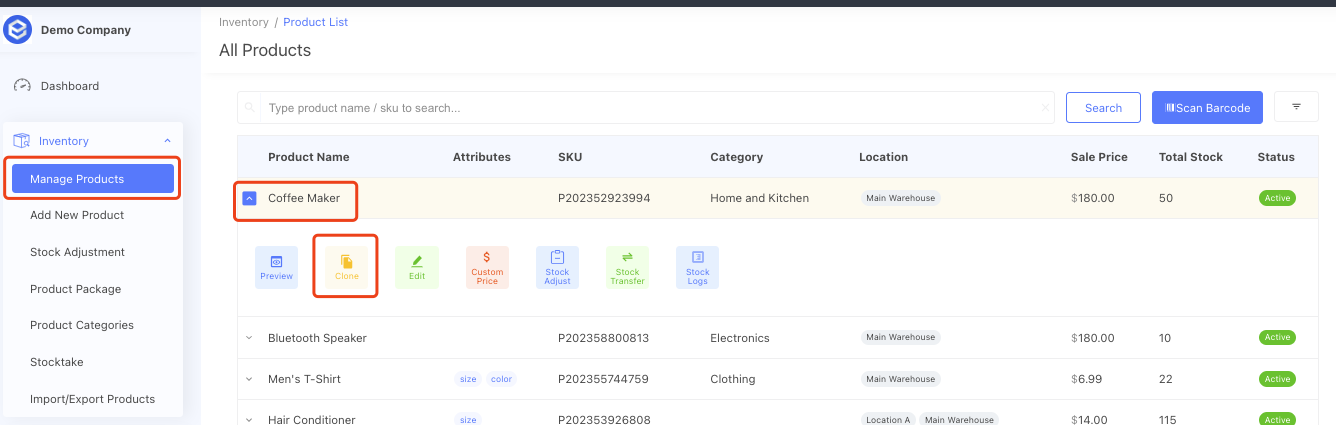Clone the Coffee Maker product
Screen dimensions: 1336x425
click(x=346, y=267)
